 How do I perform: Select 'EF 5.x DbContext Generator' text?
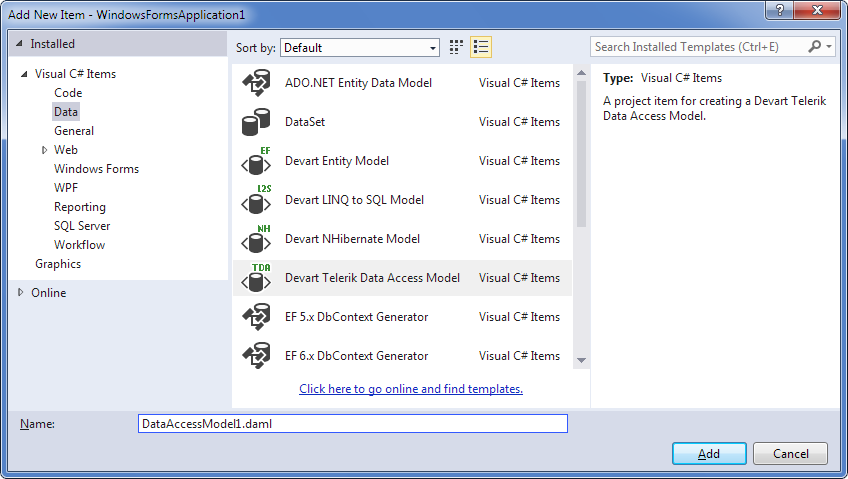click(x=357, y=317)
